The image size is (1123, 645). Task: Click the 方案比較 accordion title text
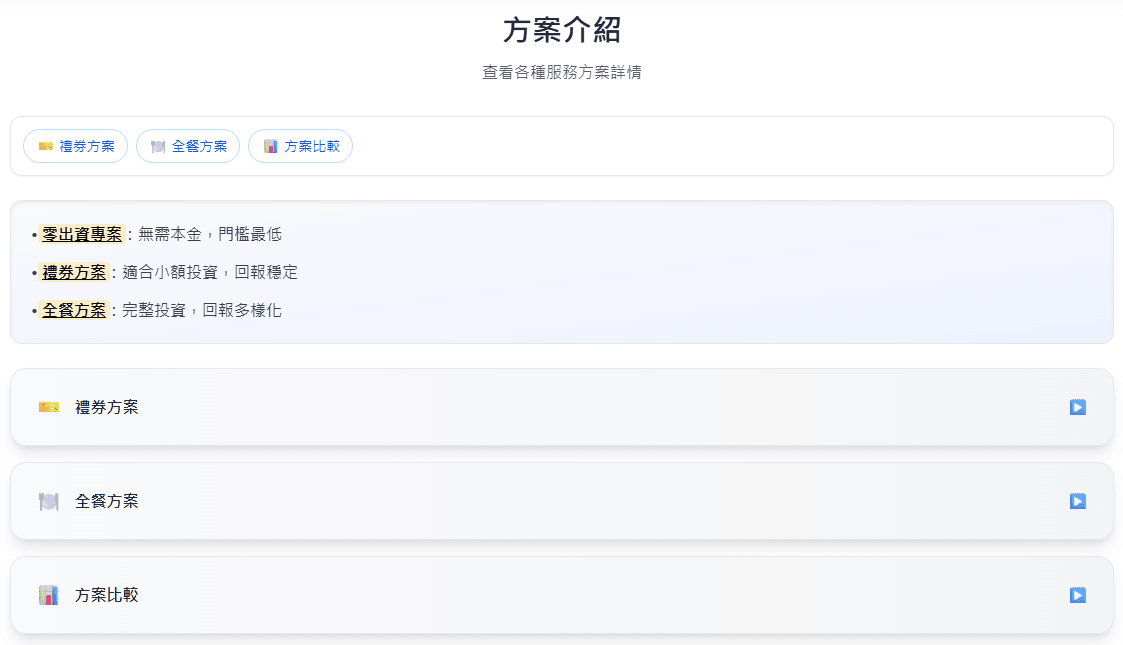(x=107, y=595)
